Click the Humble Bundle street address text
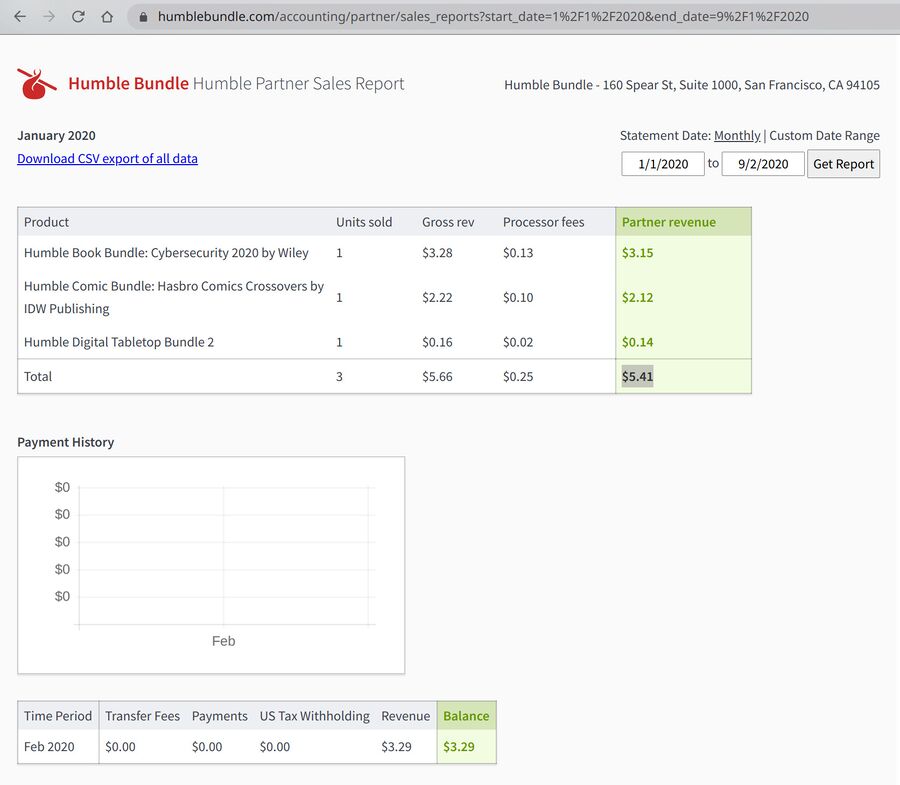The width and height of the screenshot is (900, 785). tap(692, 85)
